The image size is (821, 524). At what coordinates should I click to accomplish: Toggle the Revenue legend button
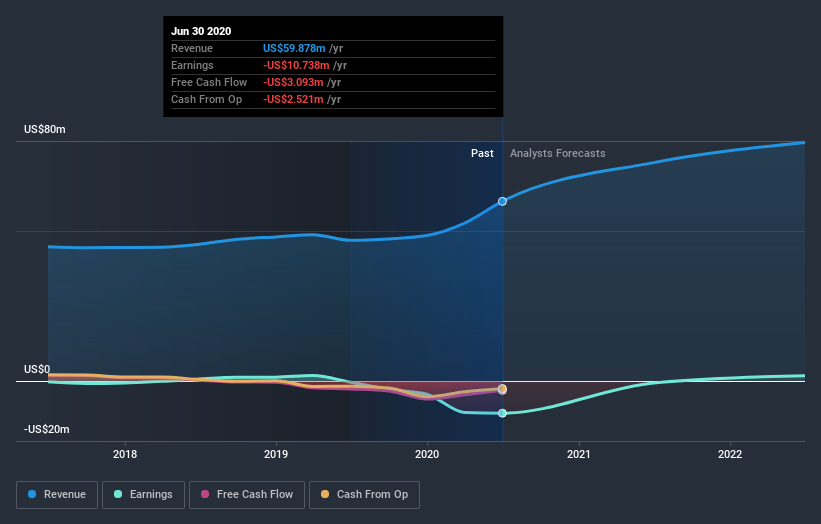pos(57,495)
